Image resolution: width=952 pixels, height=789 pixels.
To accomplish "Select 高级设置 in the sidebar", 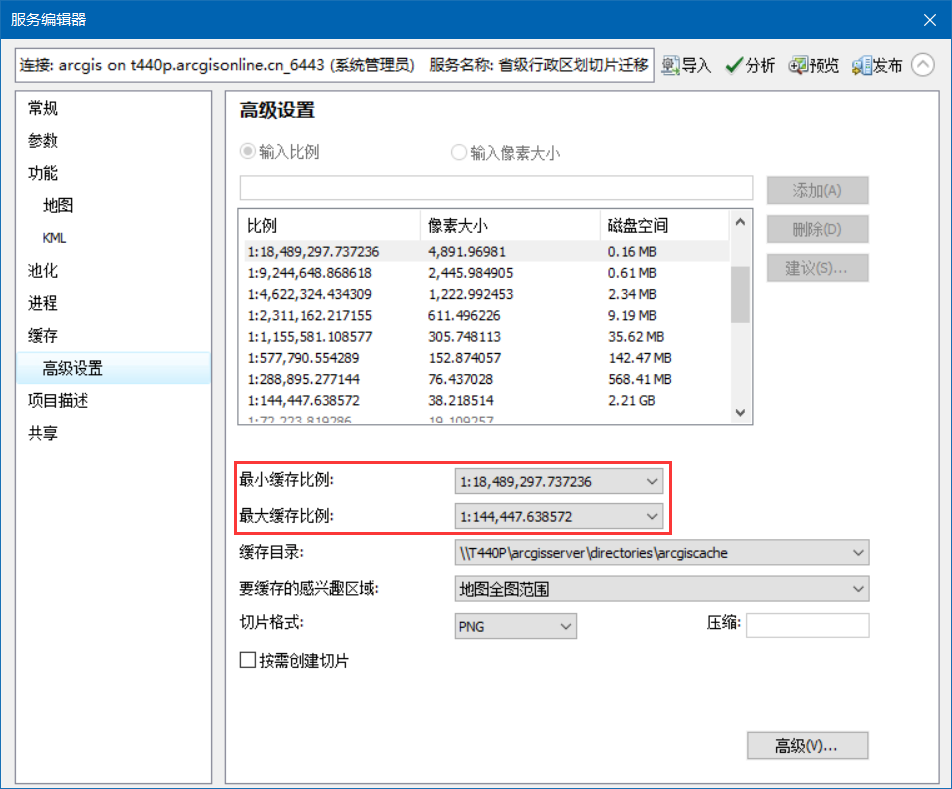I will tap(114, 368).
